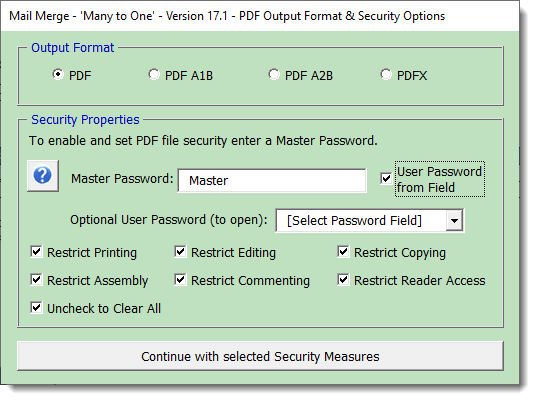
Task: Click the Security Properties group heading
Action: (85, 120)
